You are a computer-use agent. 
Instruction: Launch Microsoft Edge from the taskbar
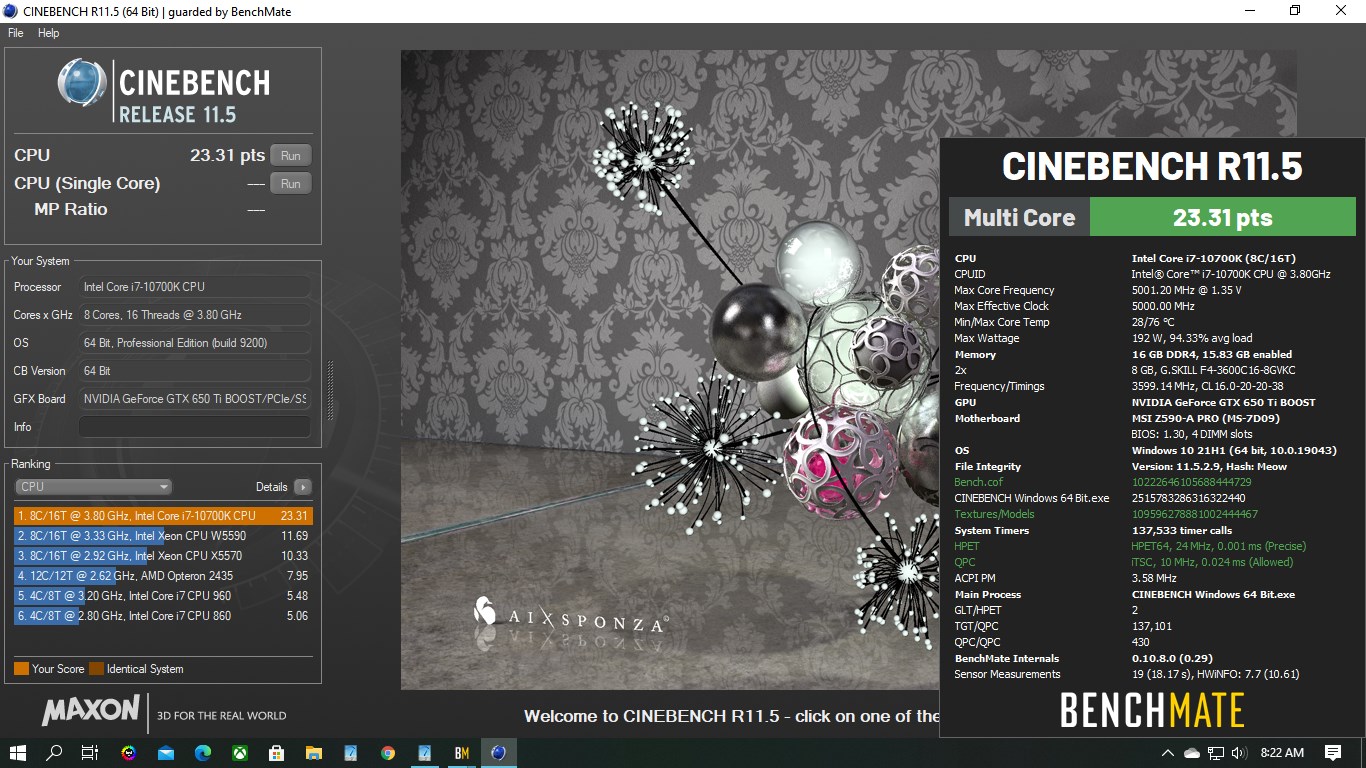[203, 752]
